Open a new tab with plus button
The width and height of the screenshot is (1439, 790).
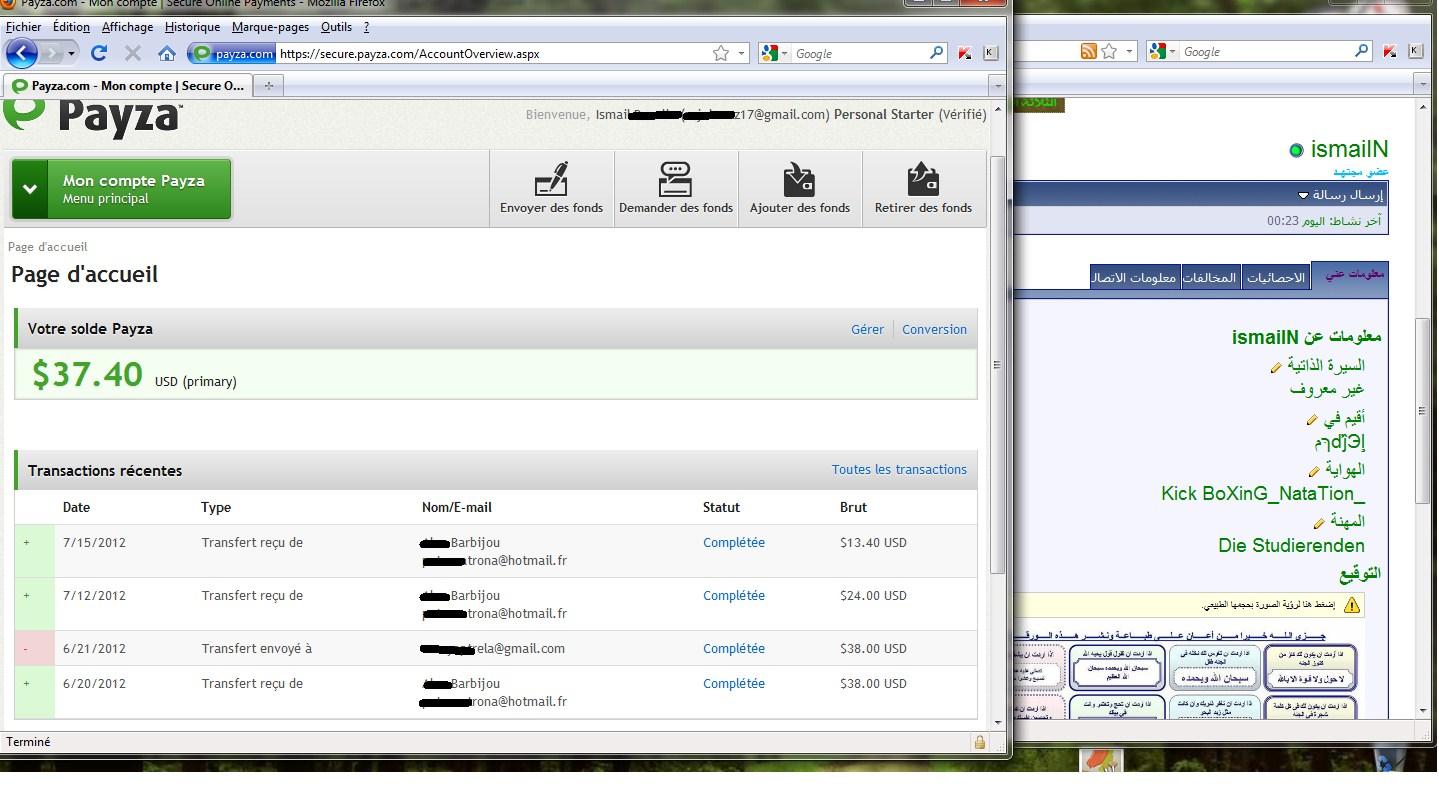pyautogui.click(x=268, y=86)
